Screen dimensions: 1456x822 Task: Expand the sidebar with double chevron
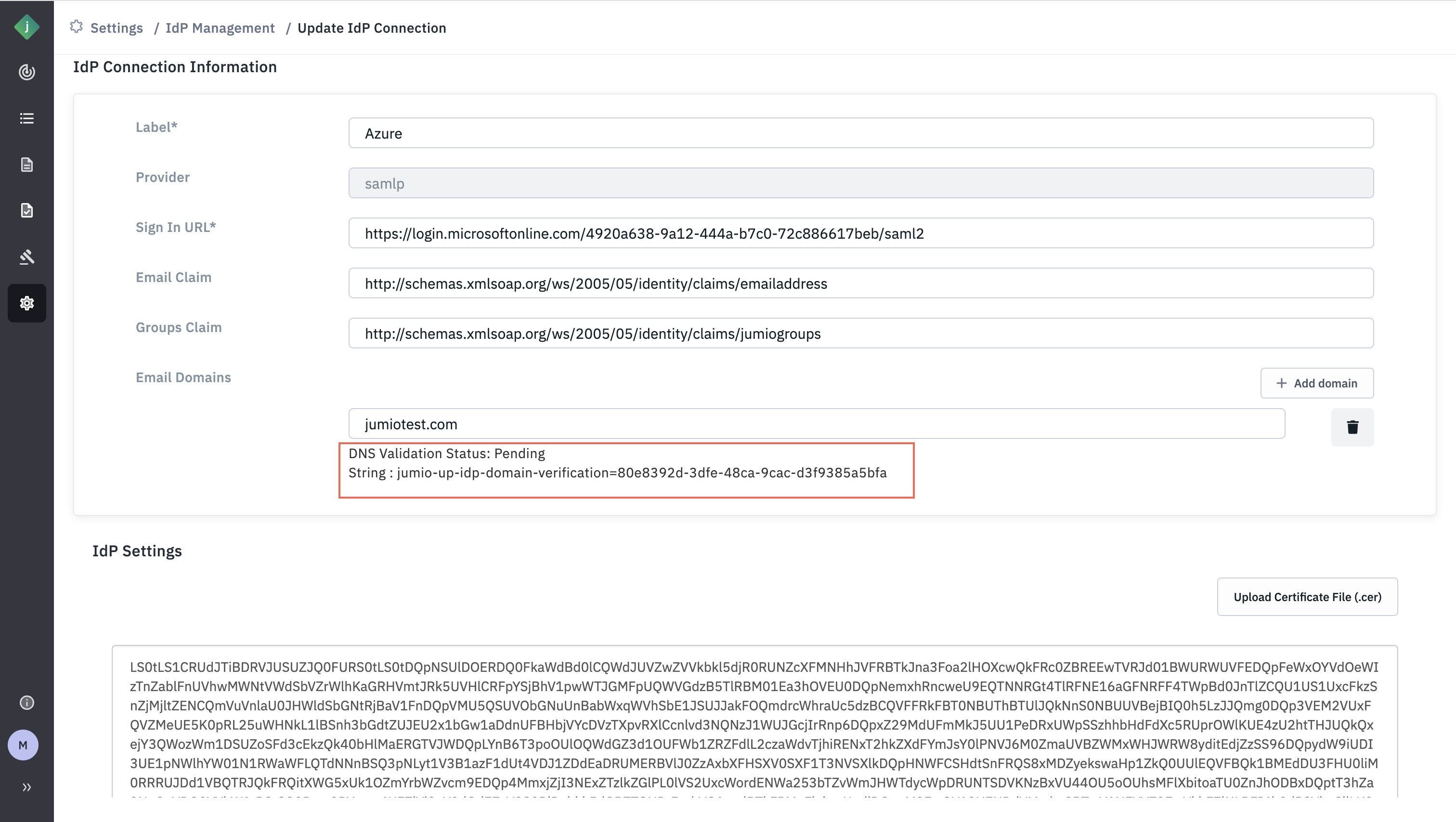click(x=26, y=787)
